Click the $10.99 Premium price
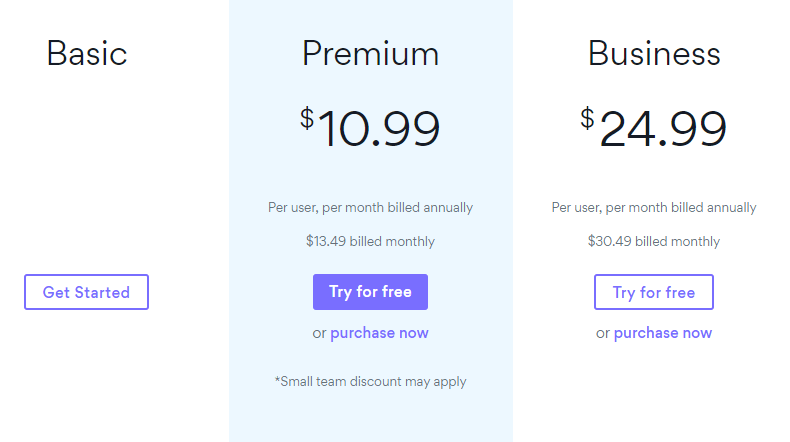The width and height of the screenshot is (790, 442). click(370, 127)
